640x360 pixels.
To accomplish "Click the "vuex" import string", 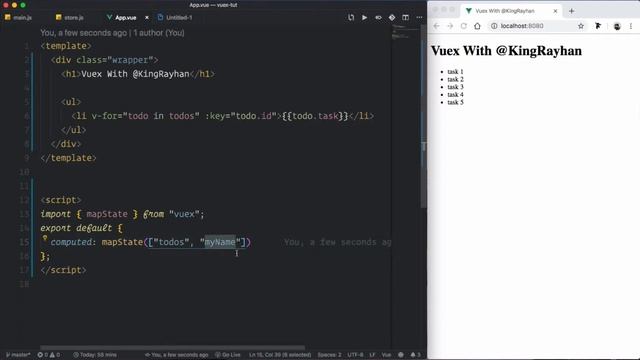I will (184, 214).
